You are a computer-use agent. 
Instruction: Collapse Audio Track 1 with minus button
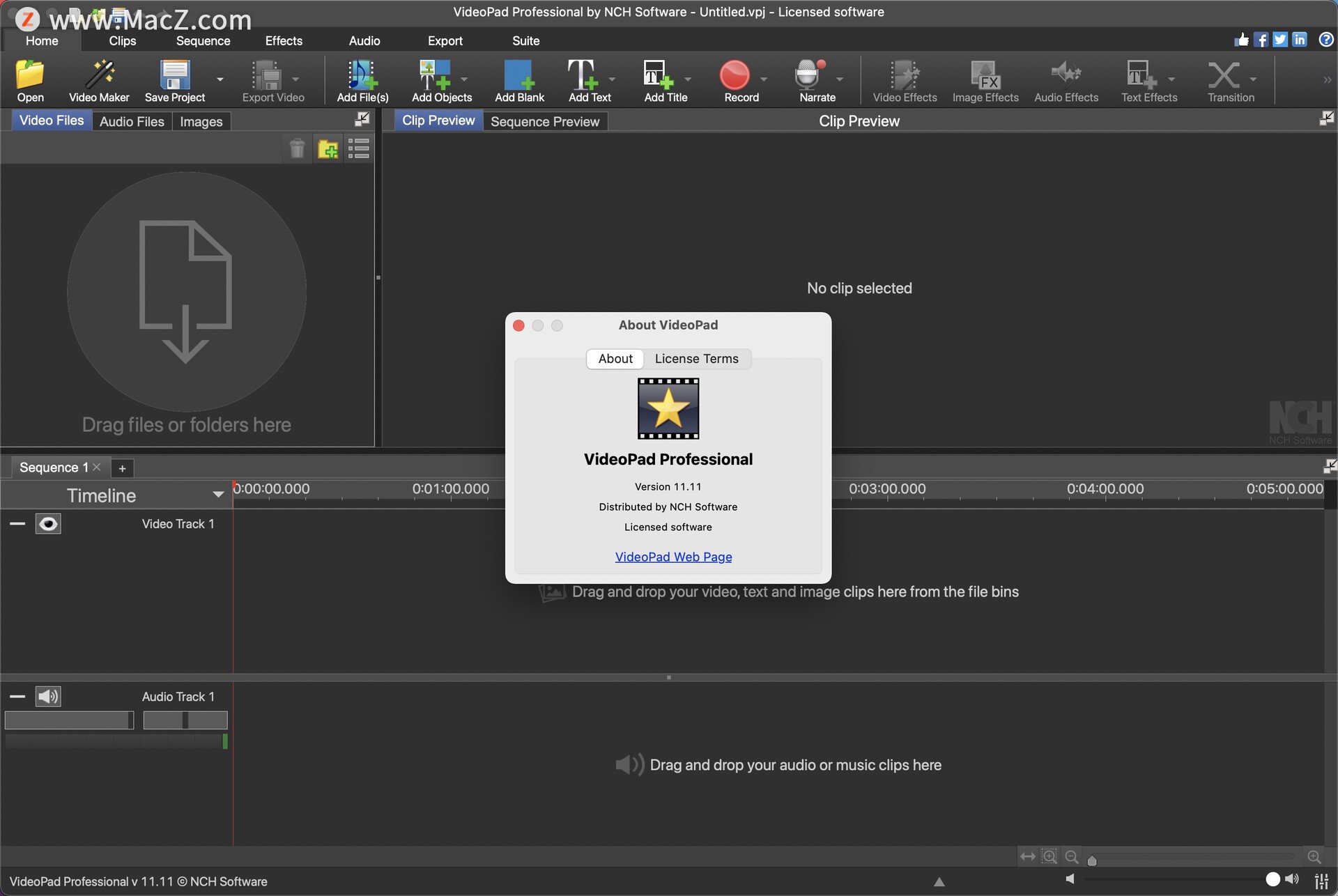tap(17, 697)
